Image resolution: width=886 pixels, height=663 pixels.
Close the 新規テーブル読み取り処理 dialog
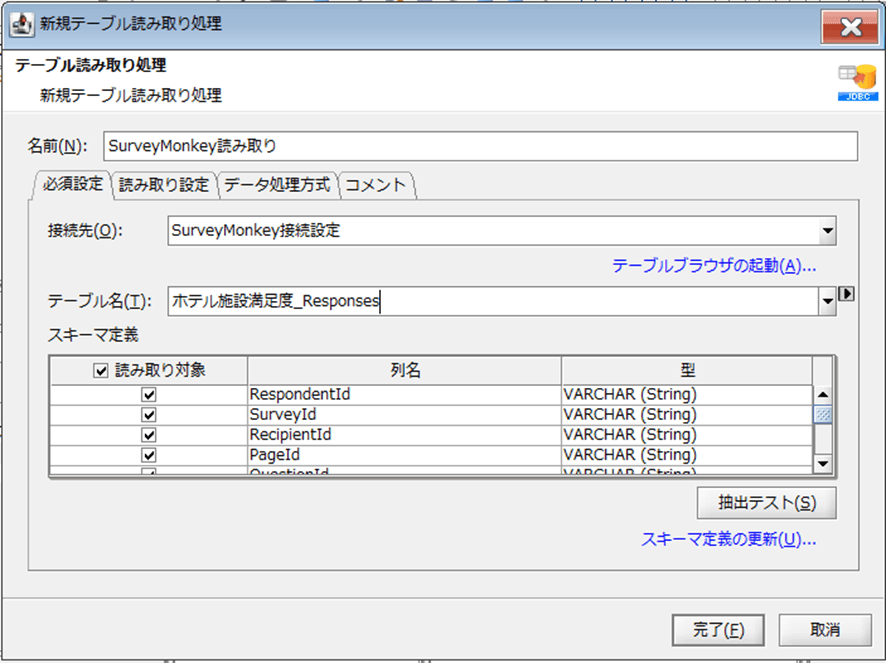(850, 27)
